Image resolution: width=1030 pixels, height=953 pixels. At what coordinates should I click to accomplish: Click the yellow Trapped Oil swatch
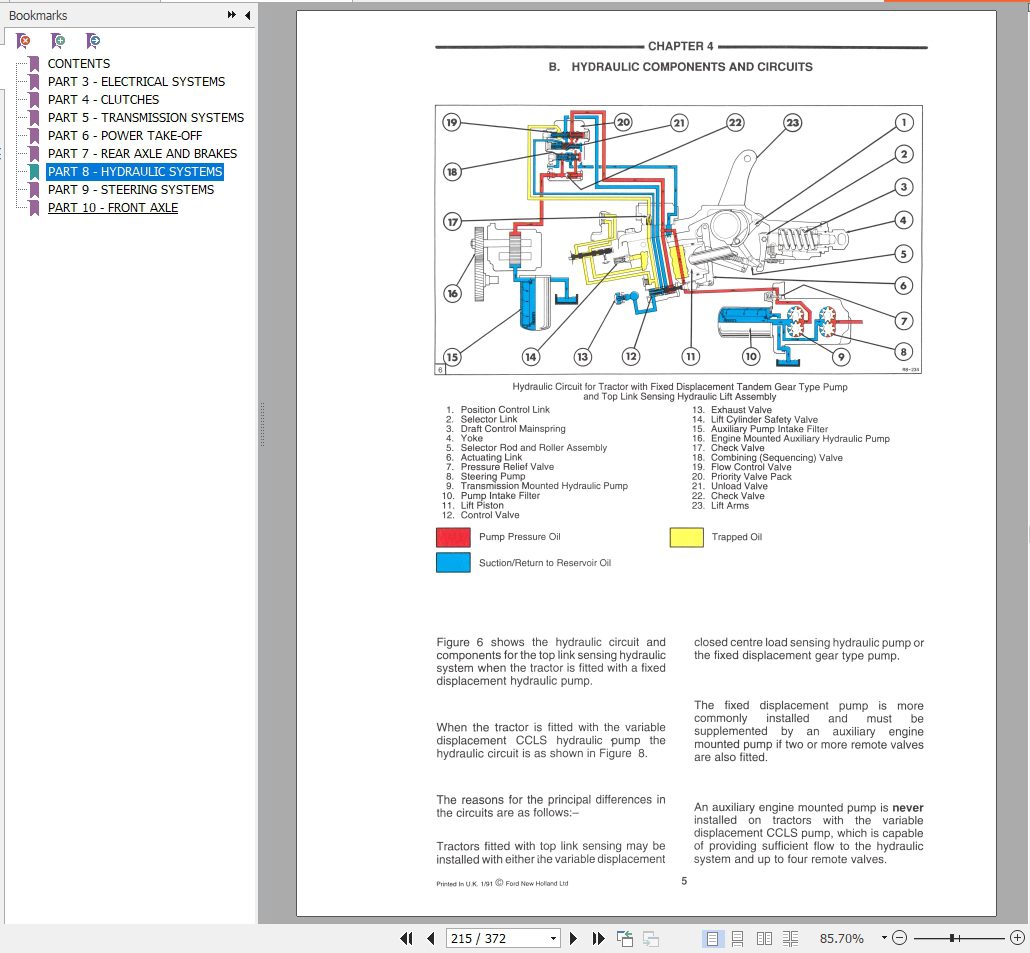click(686, 537)
